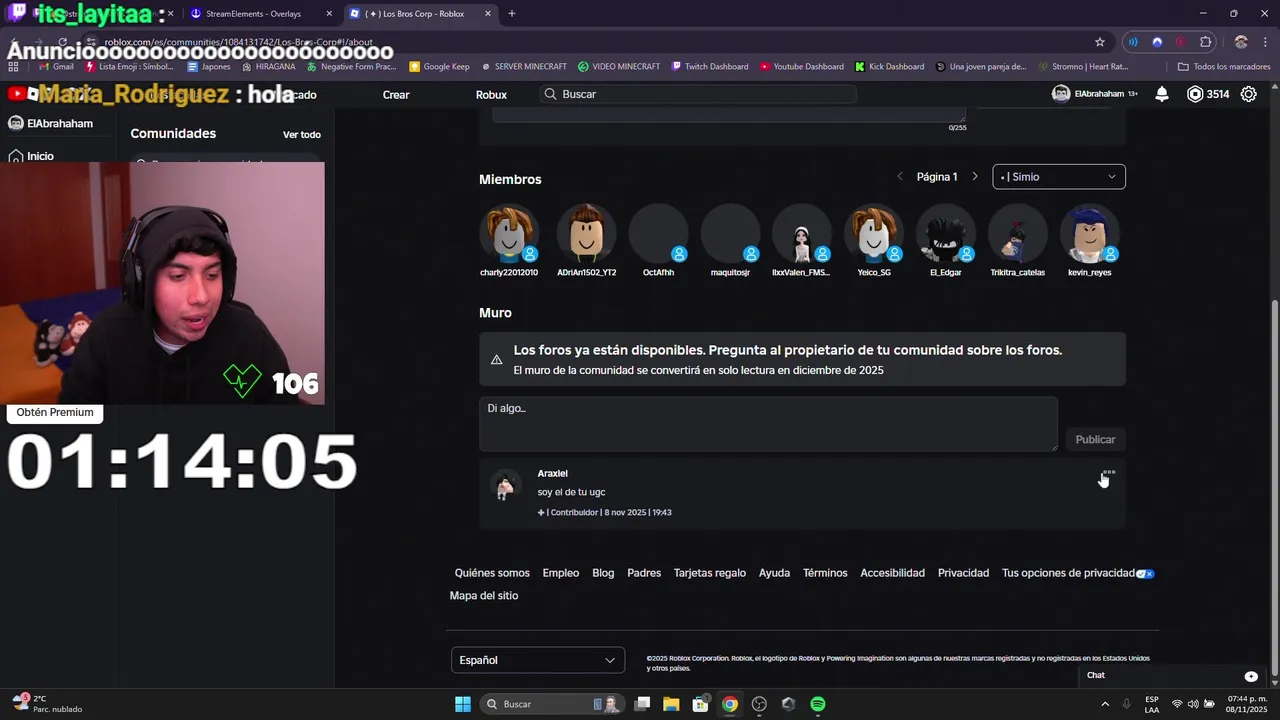
Task: Click Ver todo next to Comunidades
Action: (302, 135)
